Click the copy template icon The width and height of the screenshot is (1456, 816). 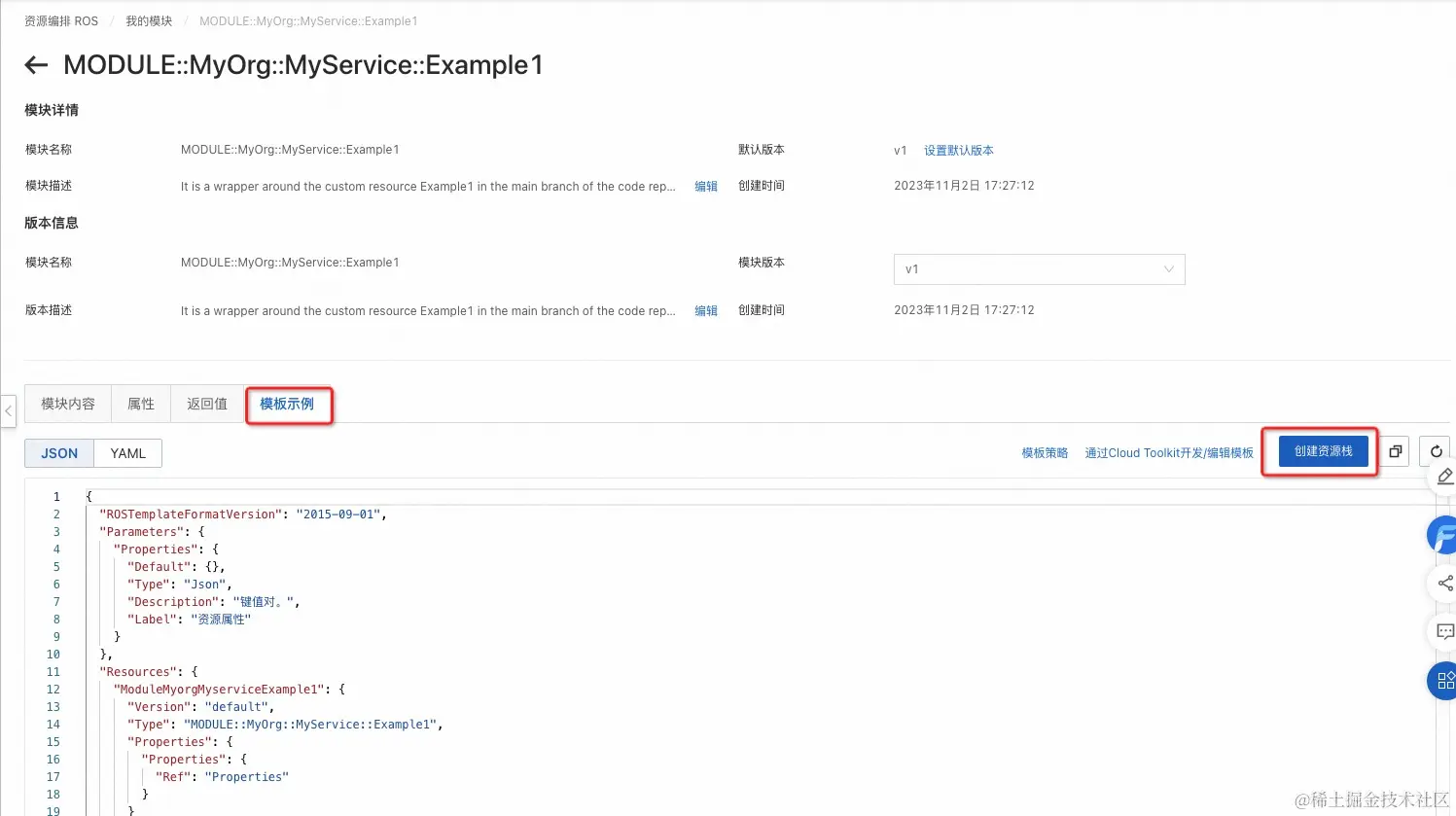click(x=1395, y=451)
